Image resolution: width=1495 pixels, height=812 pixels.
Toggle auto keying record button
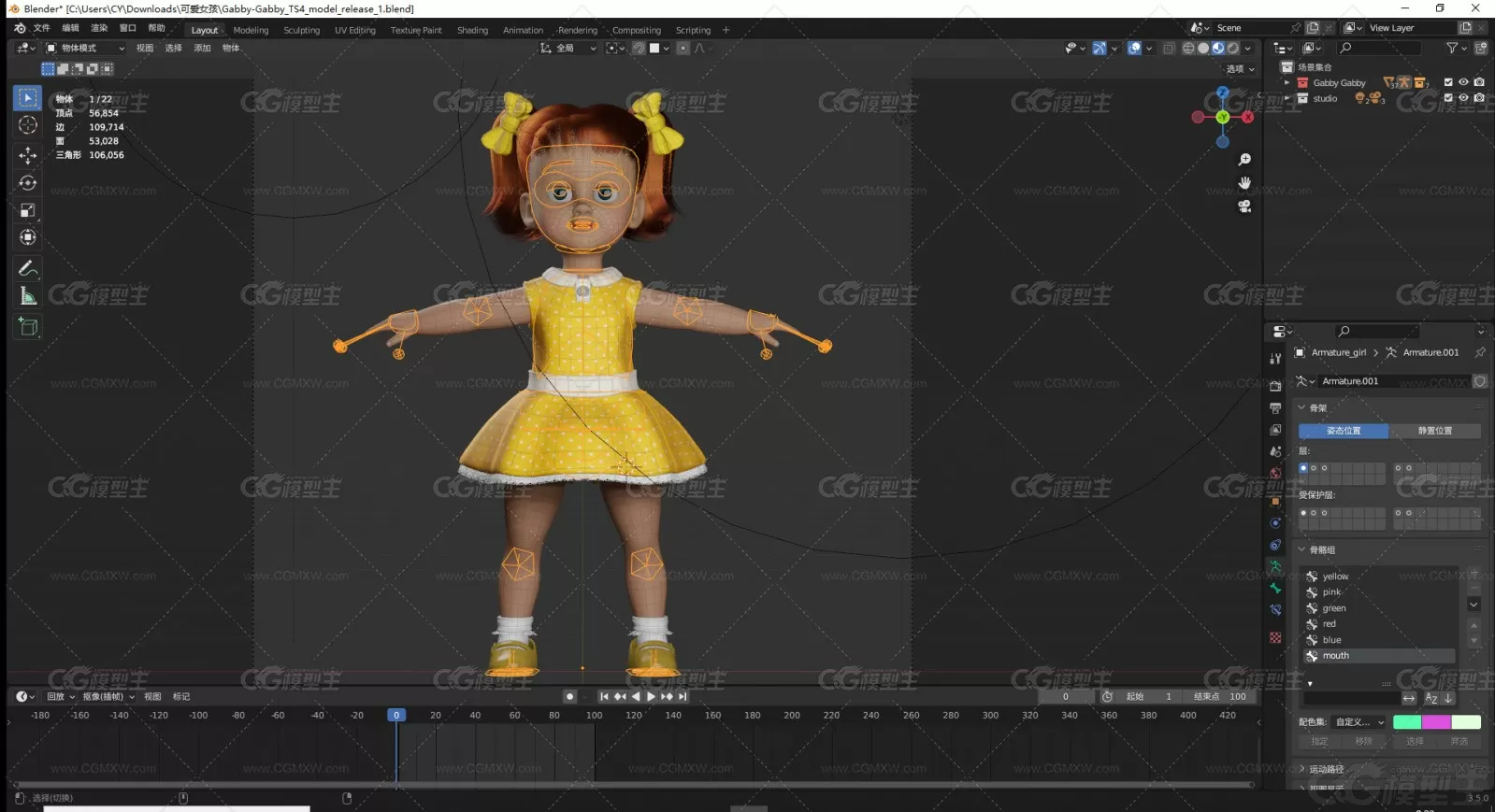(569, 697)
